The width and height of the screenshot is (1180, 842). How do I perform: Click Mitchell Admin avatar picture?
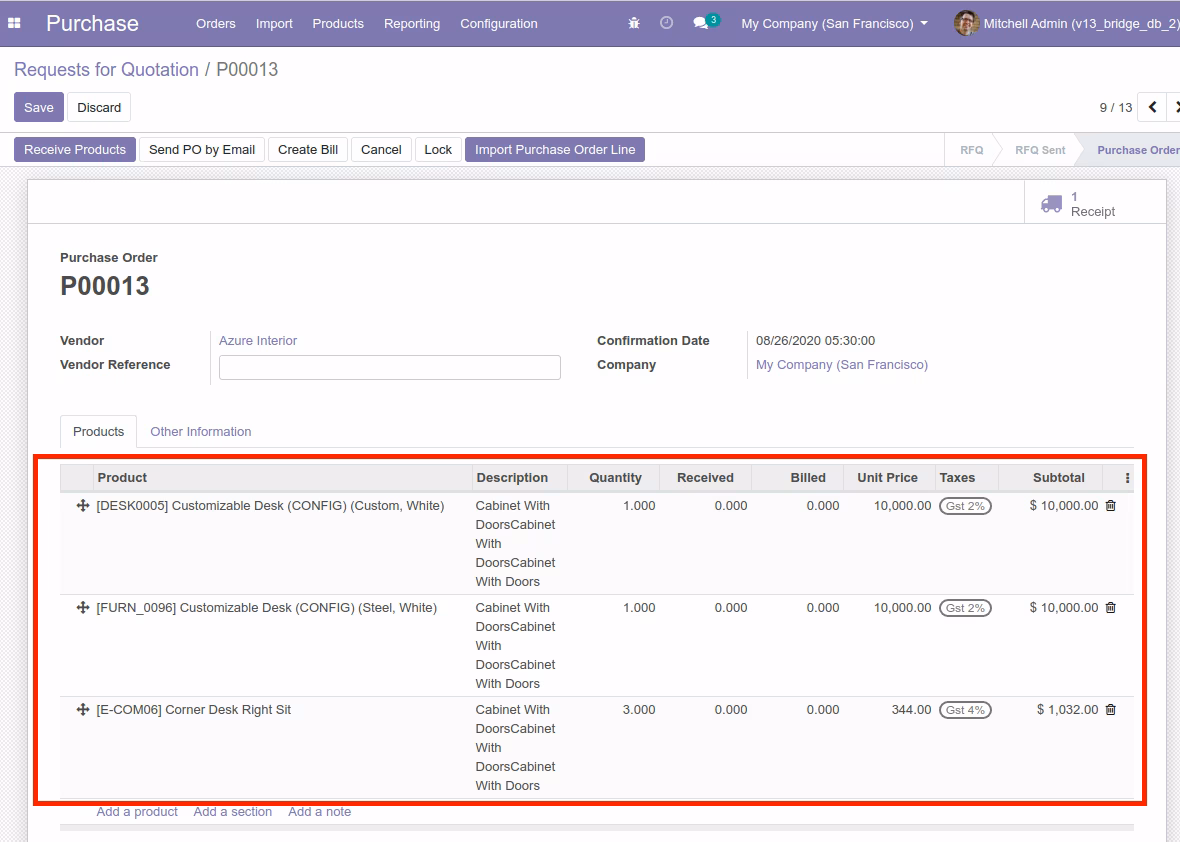(966, 23)
